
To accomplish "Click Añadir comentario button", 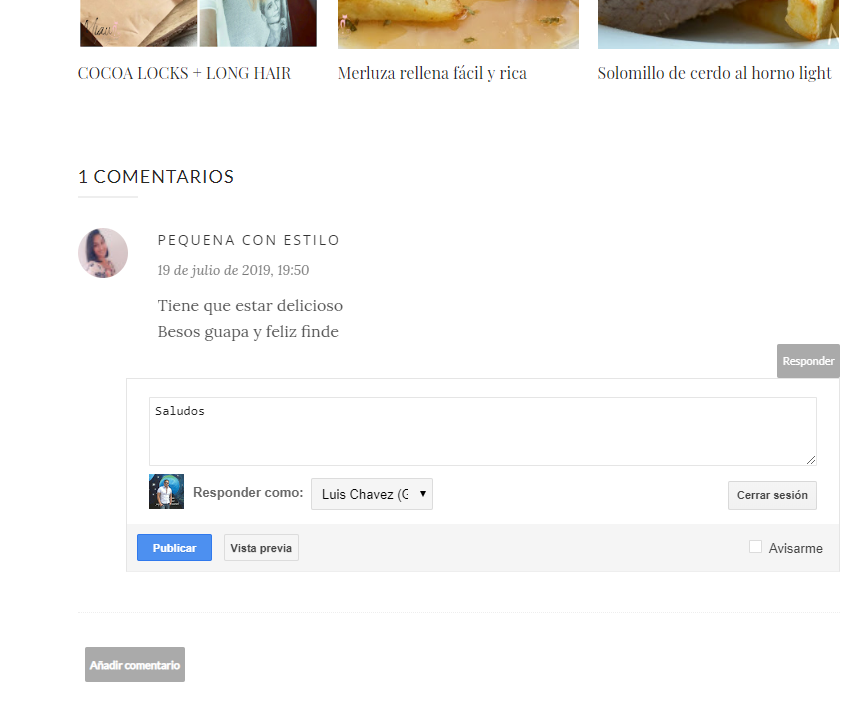I will pyautogui.click(x=135, y=665).
